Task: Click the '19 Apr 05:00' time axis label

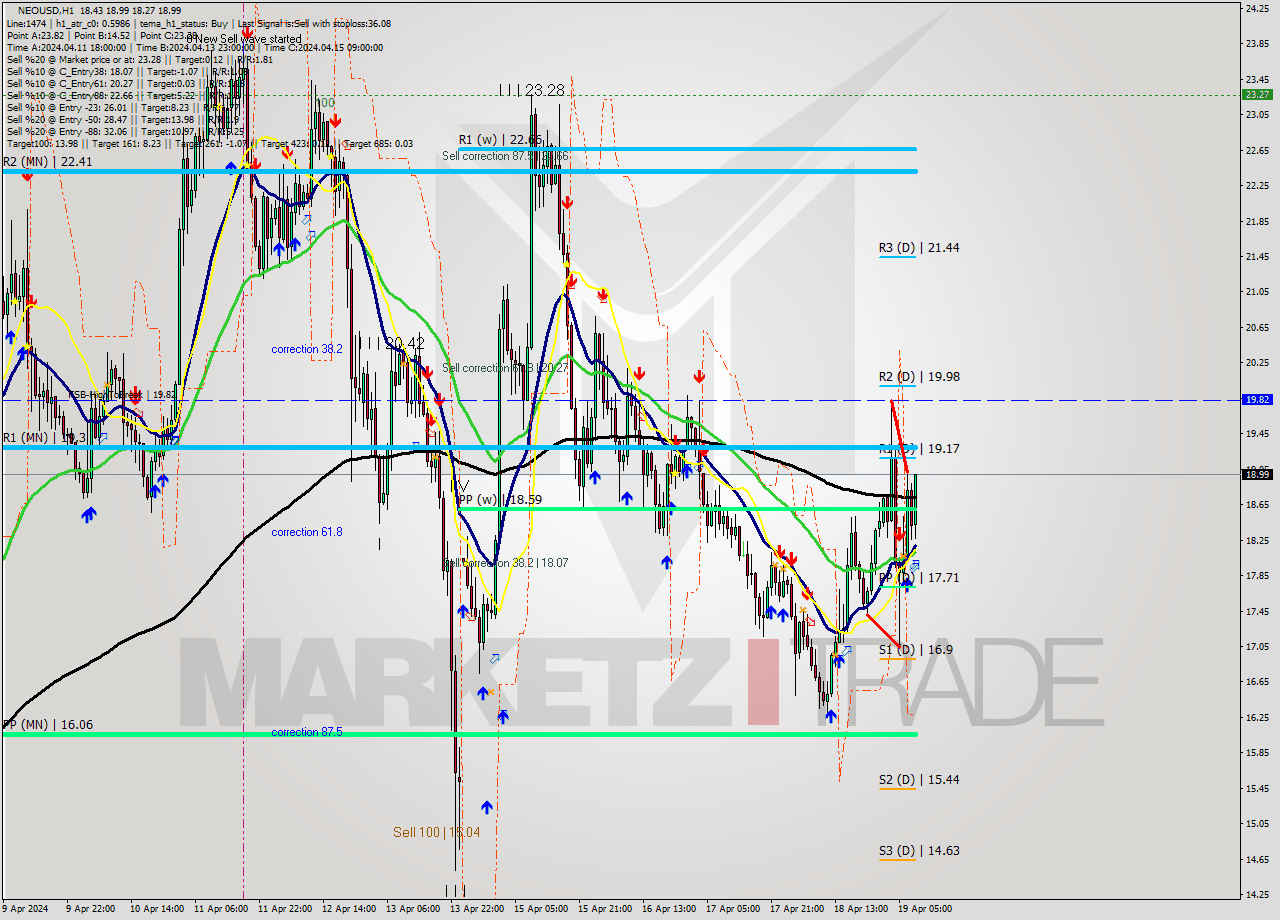Action: click(x=925, y=909)
